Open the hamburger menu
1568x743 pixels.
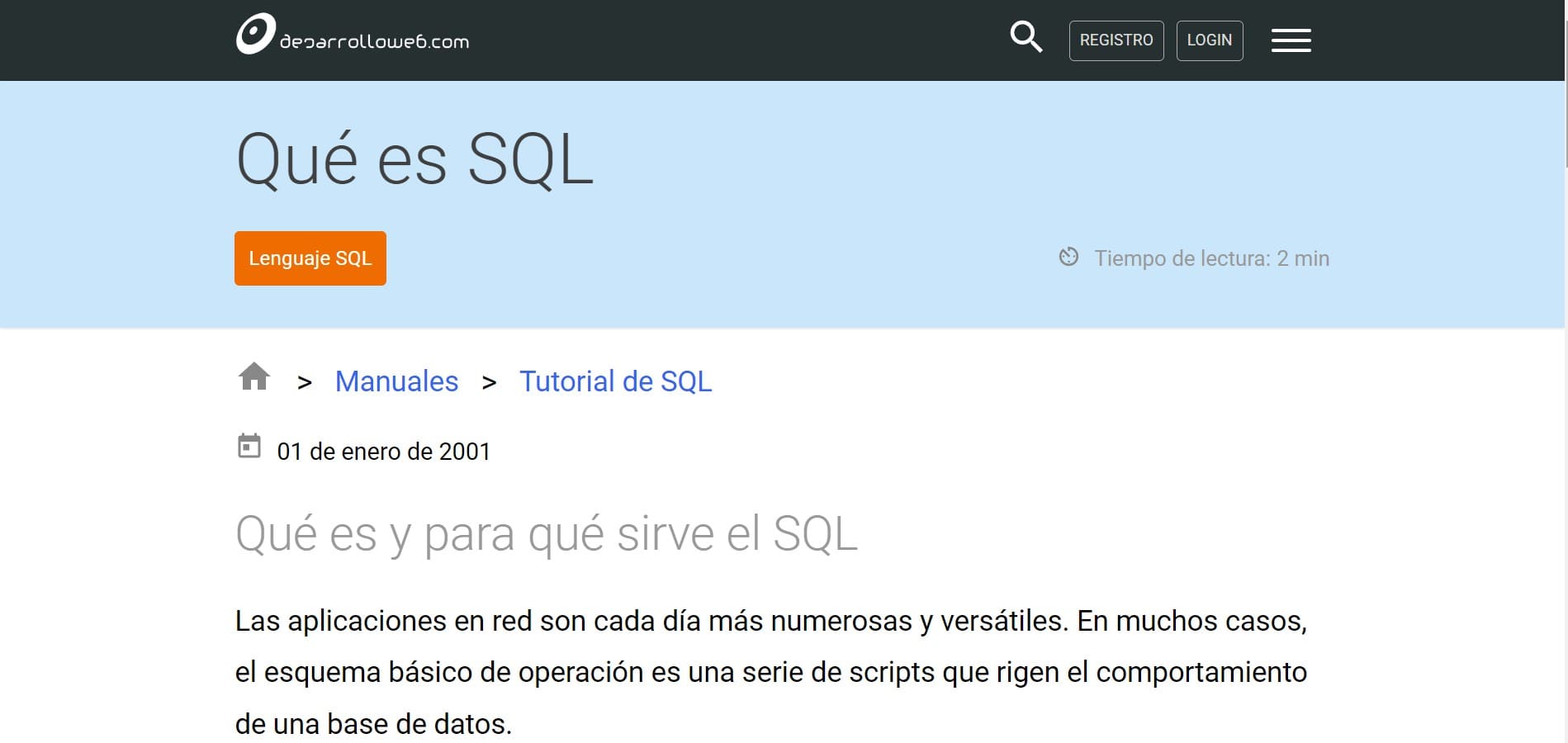pos(1291,40)
